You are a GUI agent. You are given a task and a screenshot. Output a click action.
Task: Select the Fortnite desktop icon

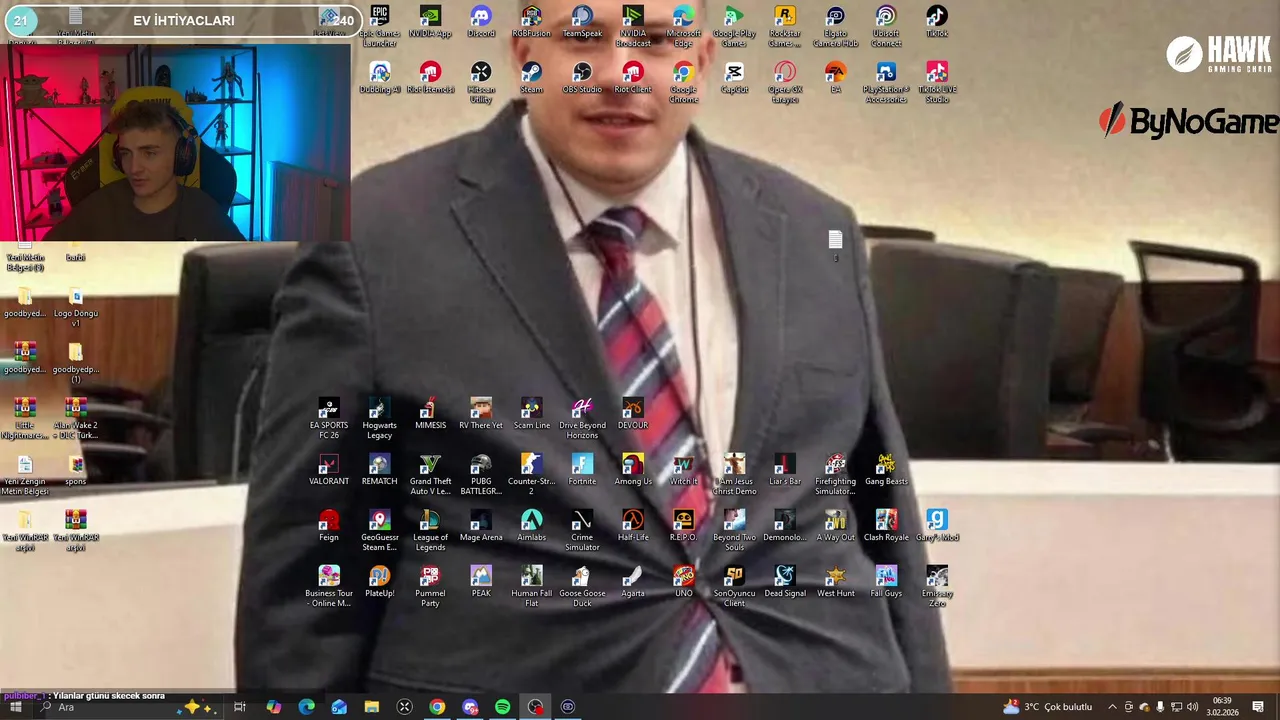pos(582,470)
